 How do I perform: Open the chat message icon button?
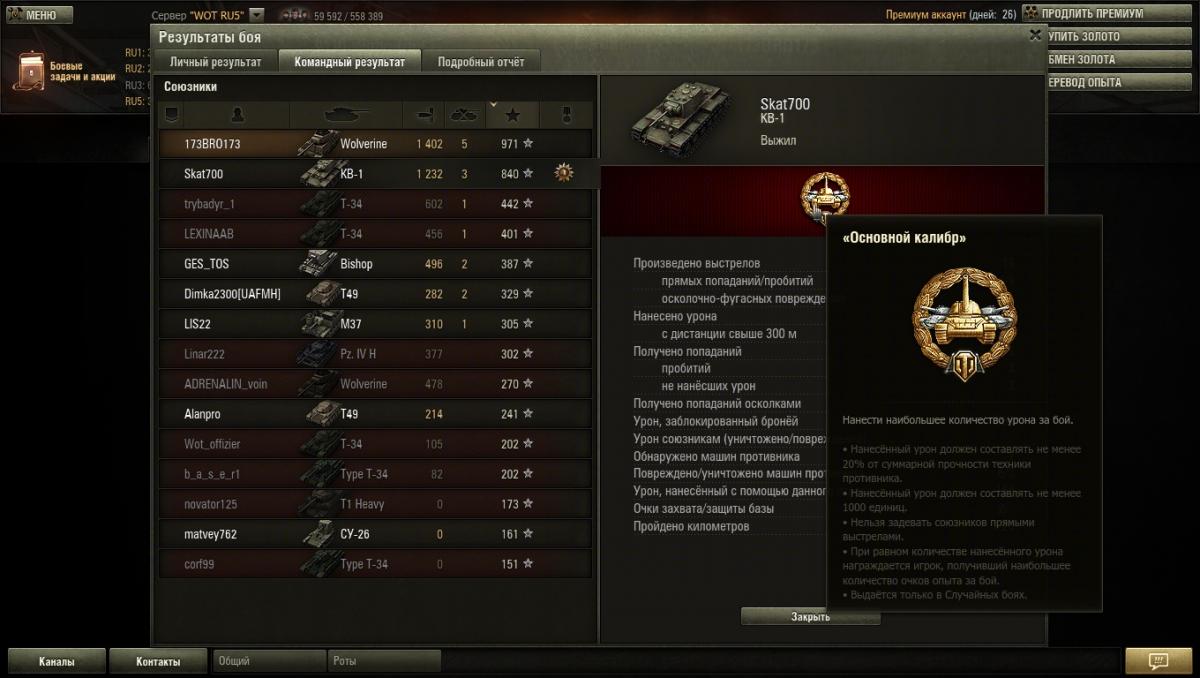[x=1159, y=661]
